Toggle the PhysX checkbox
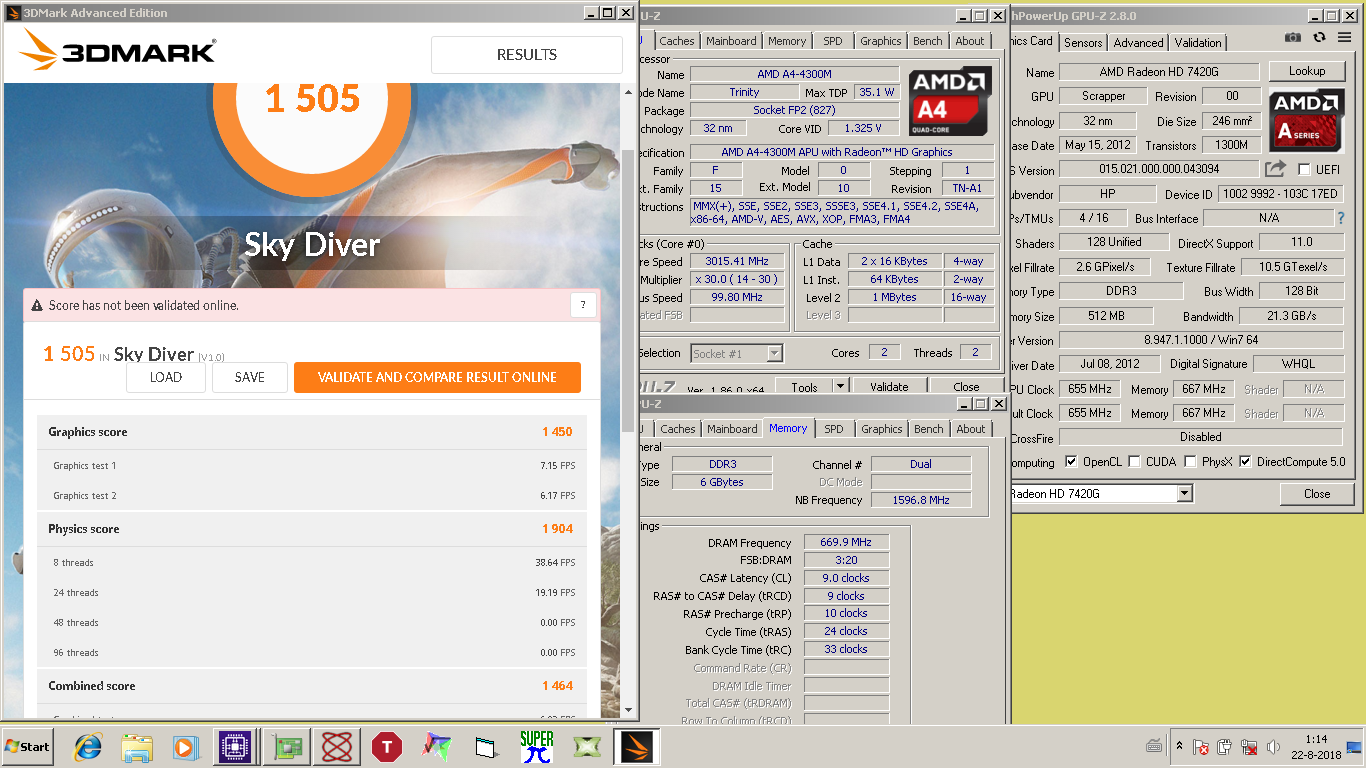 pyautogui.click(x=1190, y=462)
